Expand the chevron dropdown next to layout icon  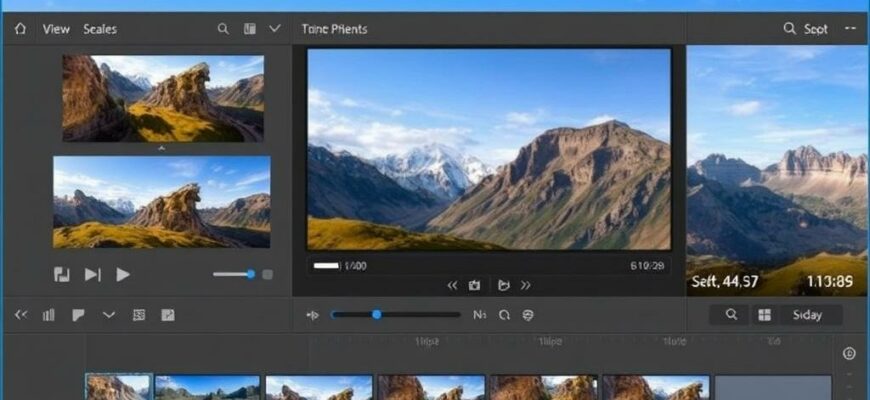tap(275, 28)
